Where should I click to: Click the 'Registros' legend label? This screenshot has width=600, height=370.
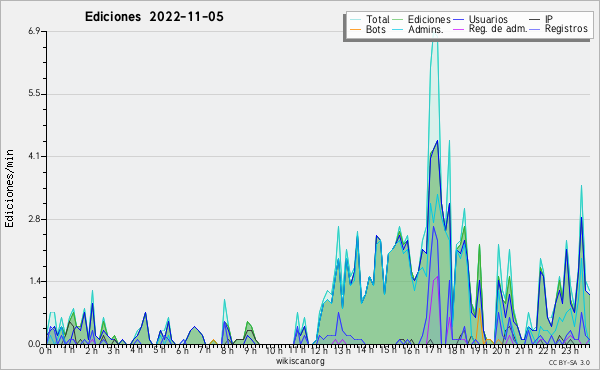[566, 29]
